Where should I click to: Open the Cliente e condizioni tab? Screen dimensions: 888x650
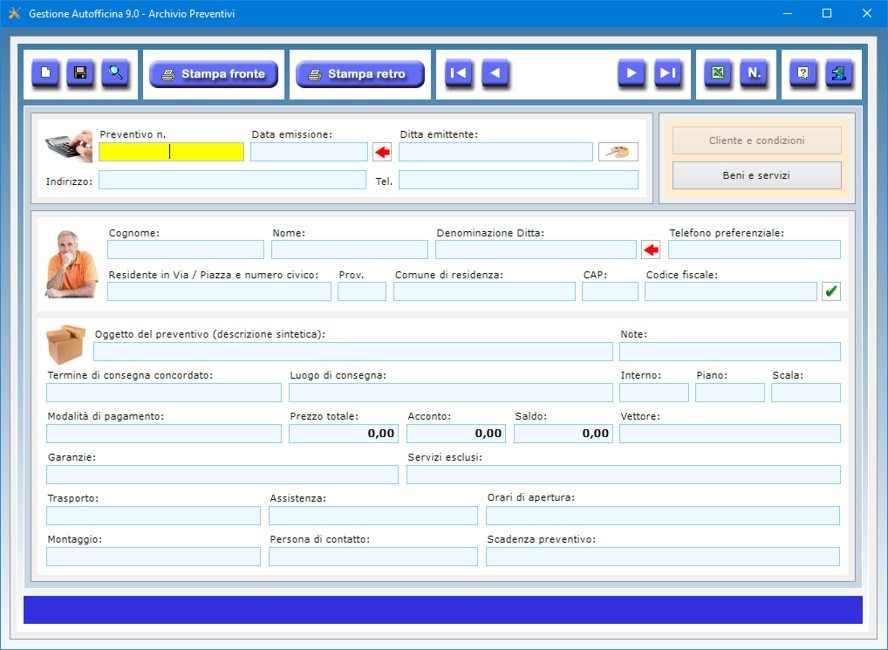(x=756, y=141)
